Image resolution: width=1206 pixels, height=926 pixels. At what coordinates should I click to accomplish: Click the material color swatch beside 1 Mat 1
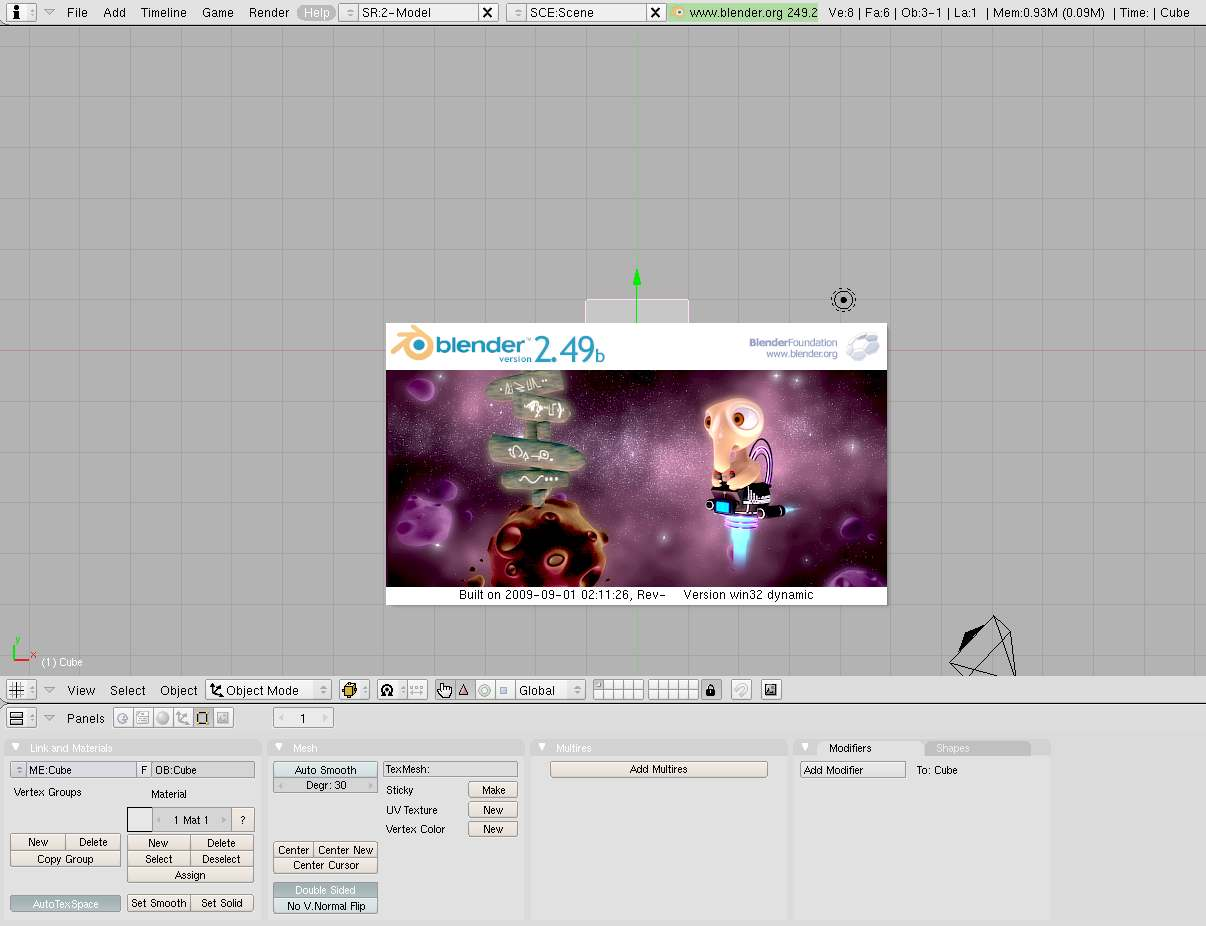pyautogui.click(x=140, y=820)
